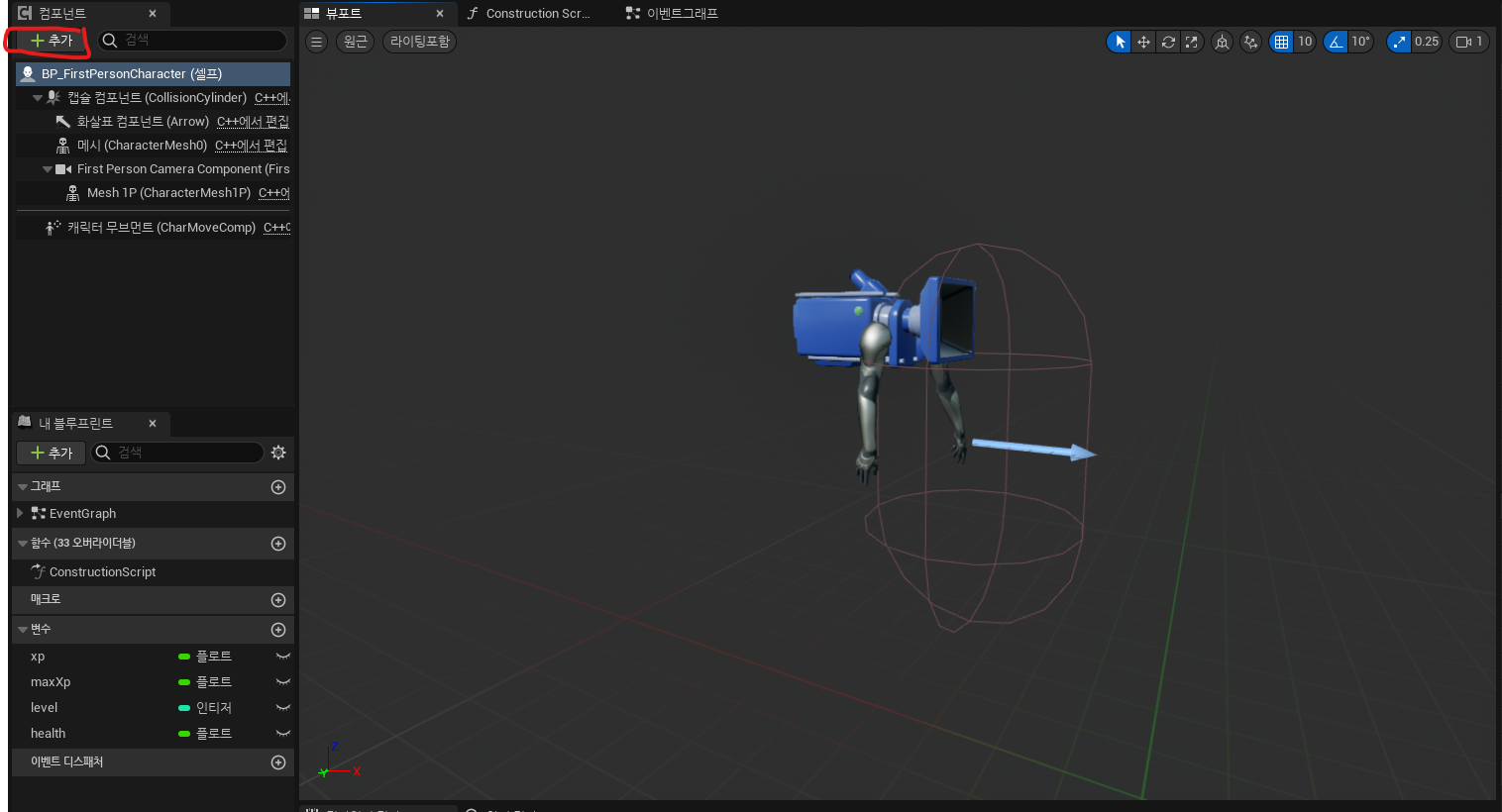
Task: Click the search magnifier in Components panel
Action: 110,41
